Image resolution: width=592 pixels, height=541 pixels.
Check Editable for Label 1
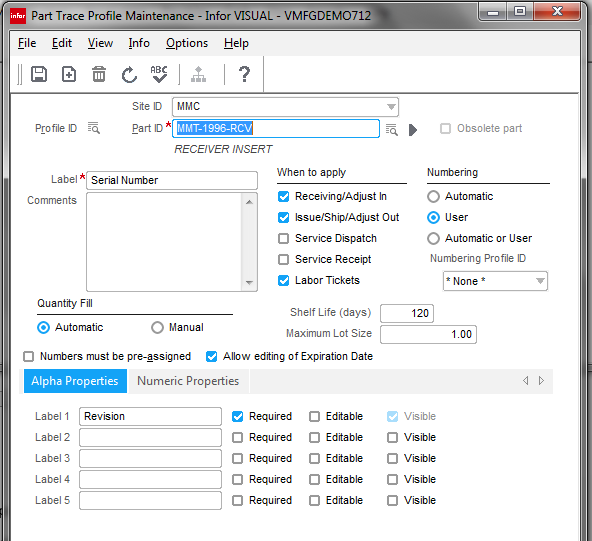click(x=314, y=416)
